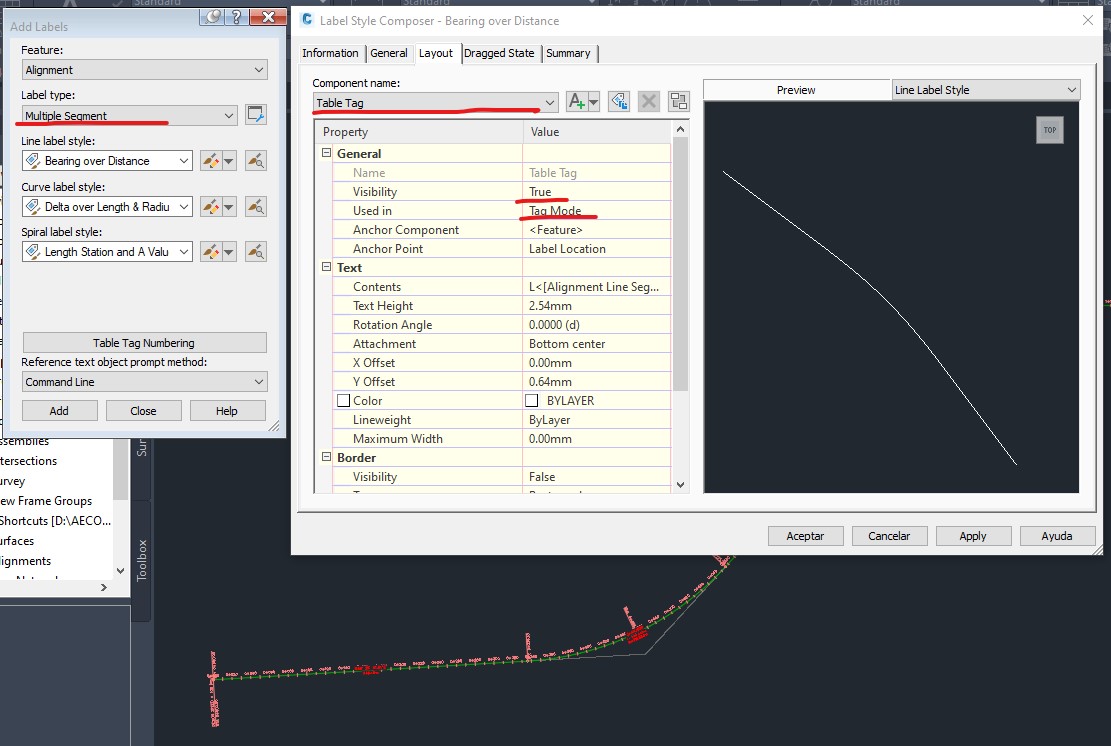
Task: Edit the Bearing over Distance line label style
Action: coord(211,159)
